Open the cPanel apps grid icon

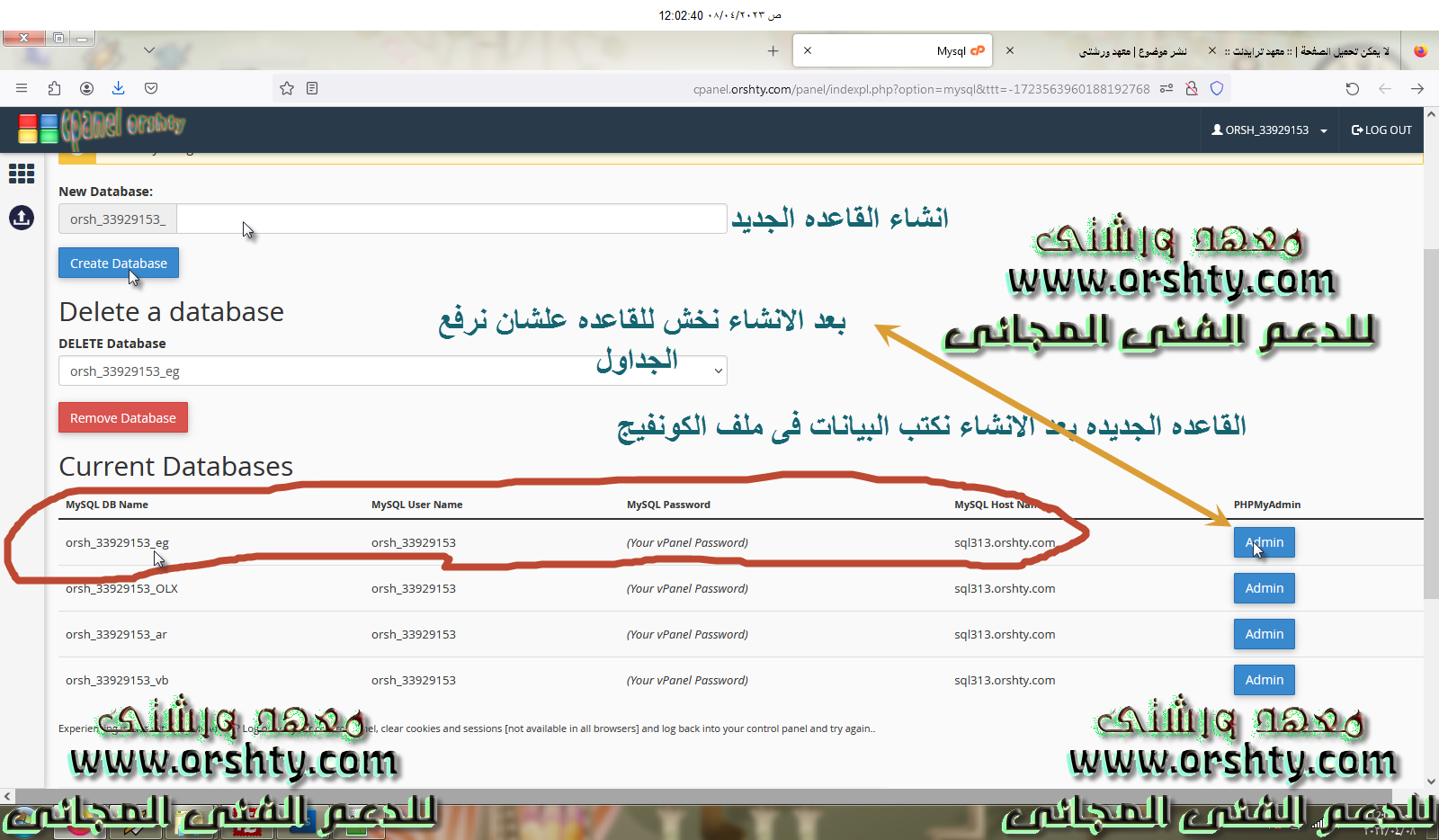click(x=22, y=174)
